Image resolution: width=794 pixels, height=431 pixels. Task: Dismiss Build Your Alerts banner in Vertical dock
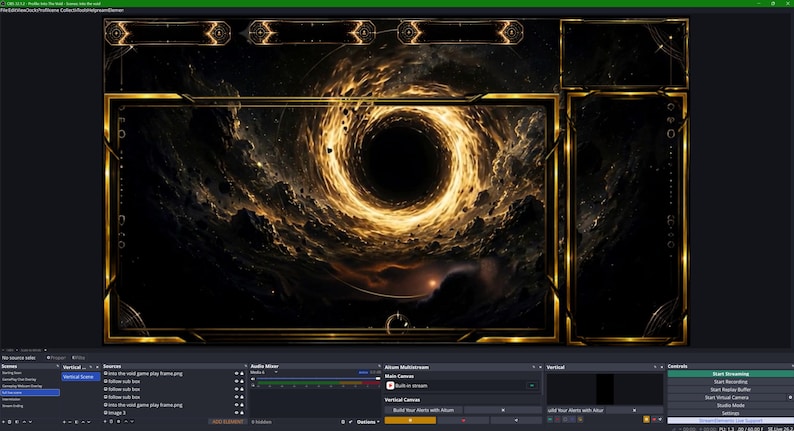(x=634, y=410)
